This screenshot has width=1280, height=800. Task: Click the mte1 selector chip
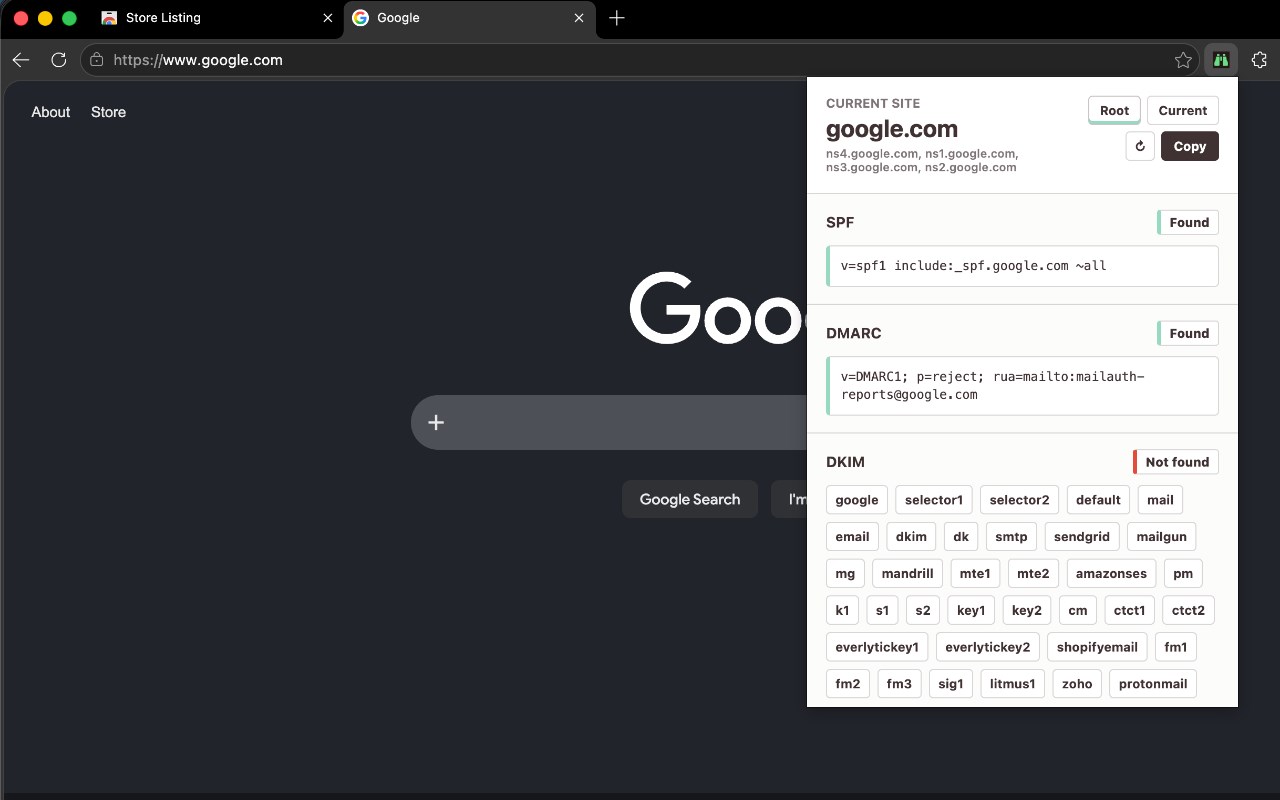tap(975, 574)
